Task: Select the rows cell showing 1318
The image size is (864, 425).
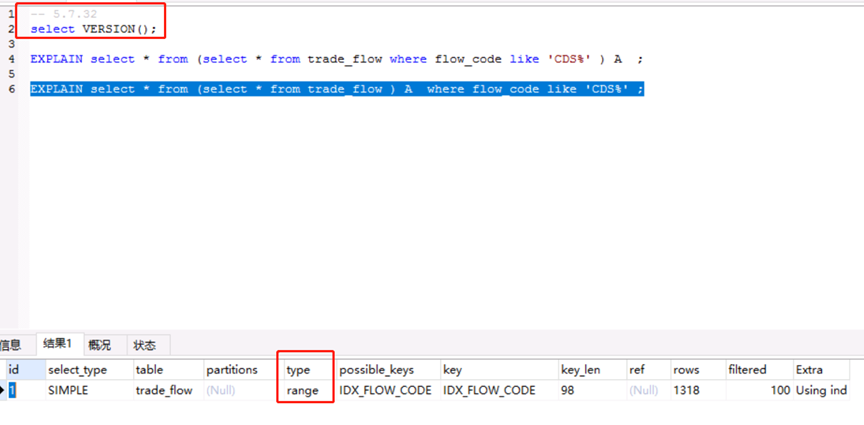Action: click(x=698, y=390)
